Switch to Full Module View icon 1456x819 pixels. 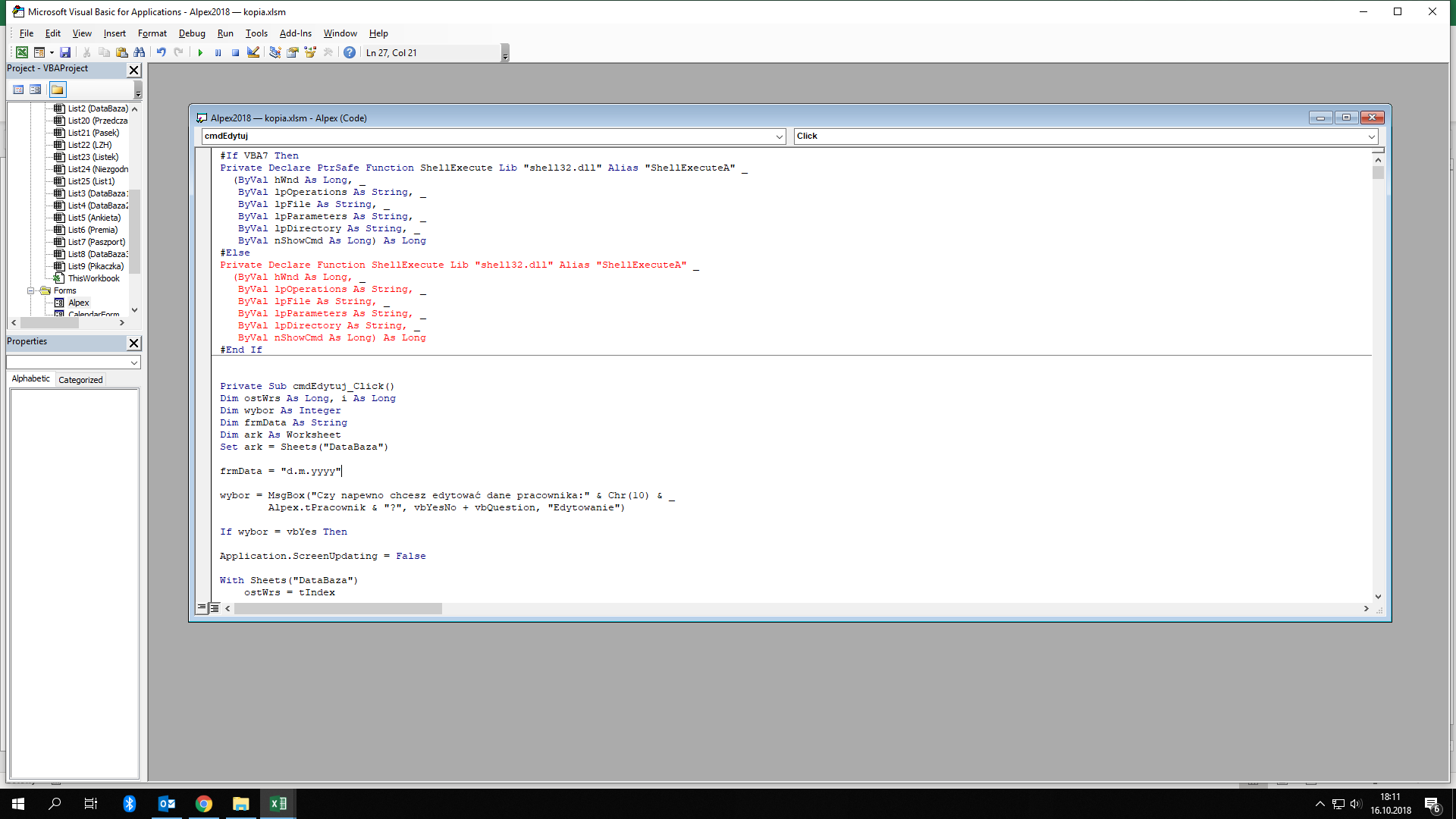pyautogui.click(x=215, y=608)
